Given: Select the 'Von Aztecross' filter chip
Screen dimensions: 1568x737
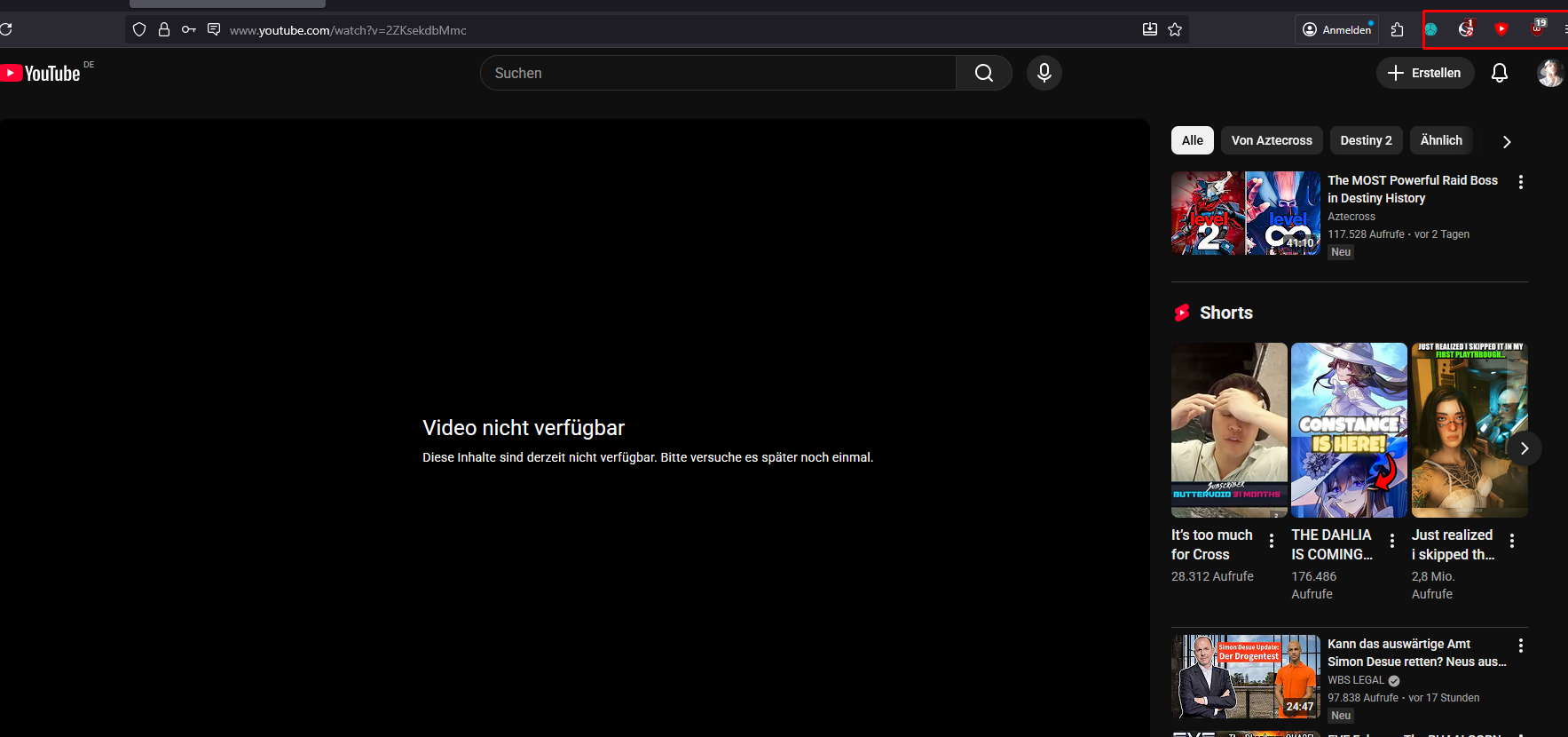Looking at the screenshot, I should coord(1271,140).
